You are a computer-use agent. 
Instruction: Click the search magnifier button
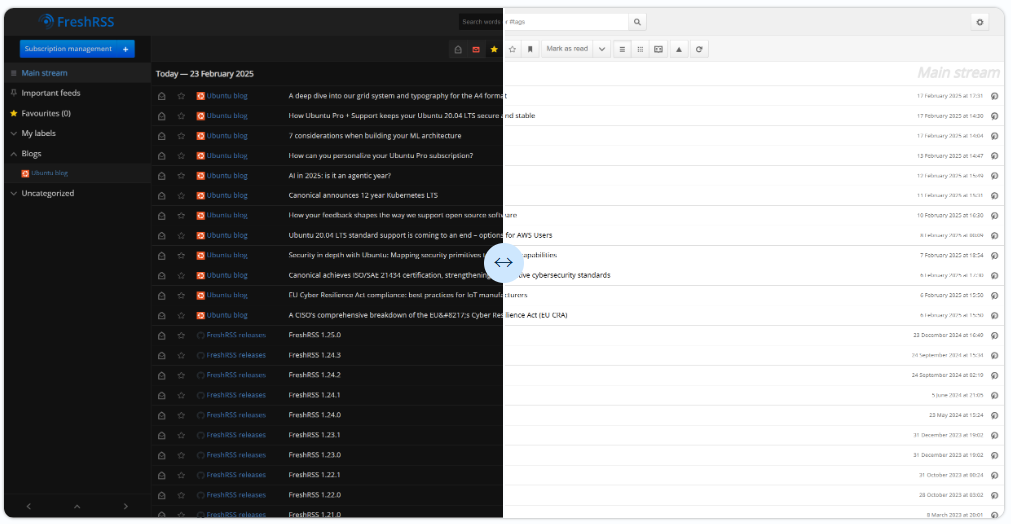tap(637, 22)
